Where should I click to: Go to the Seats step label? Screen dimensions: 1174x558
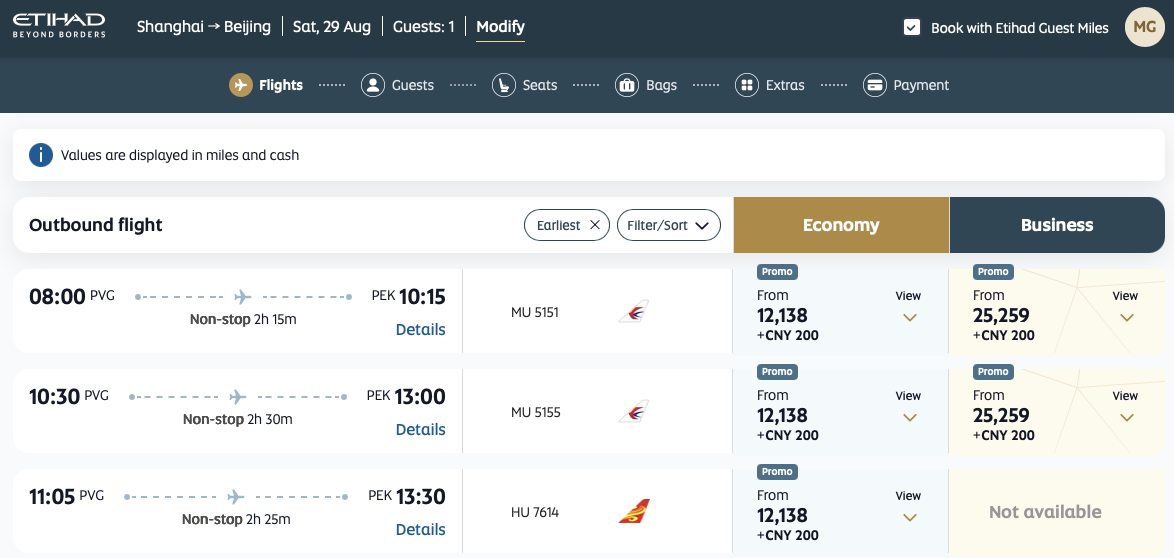540,85
